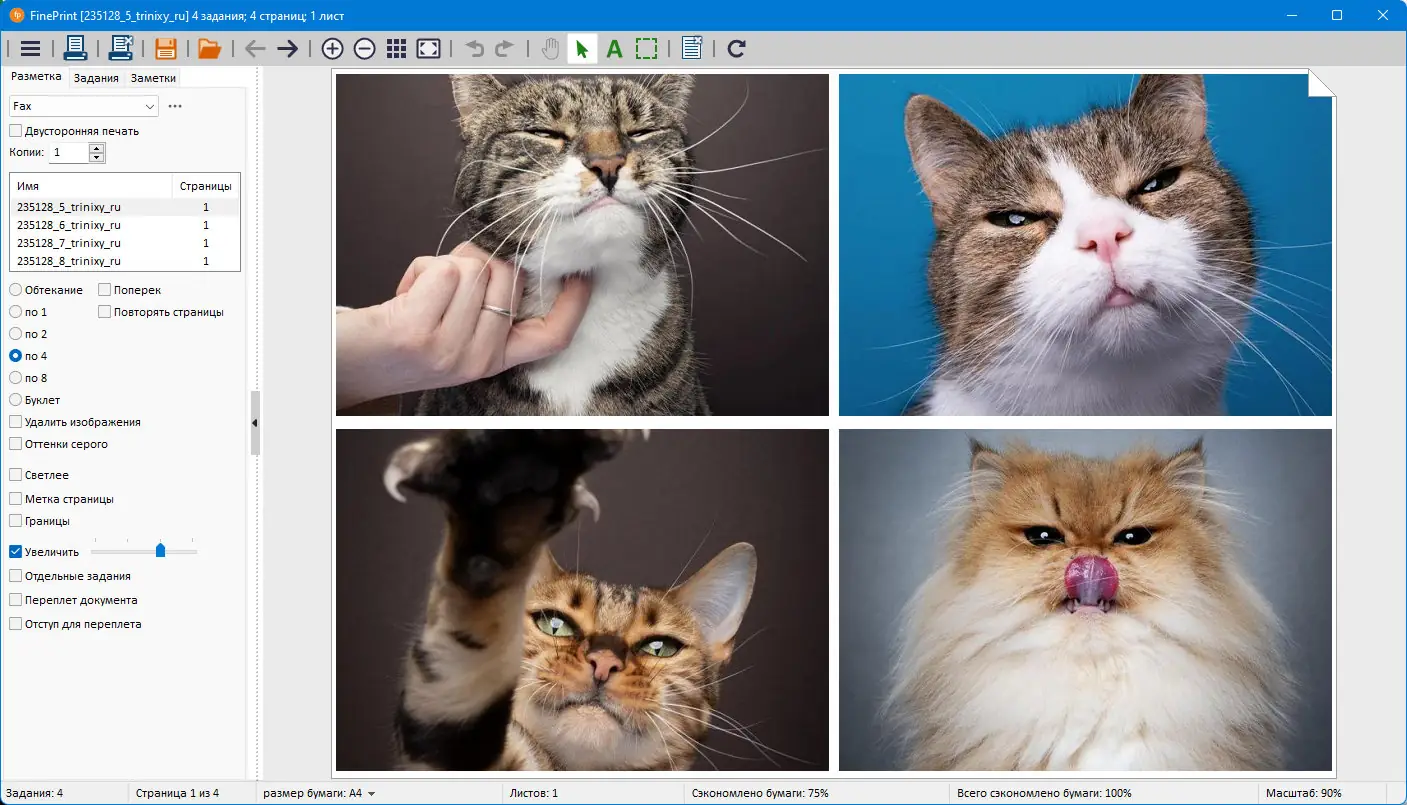Select the Hand pan tool
1407x805 pixels.
click(x=550, y=48)
